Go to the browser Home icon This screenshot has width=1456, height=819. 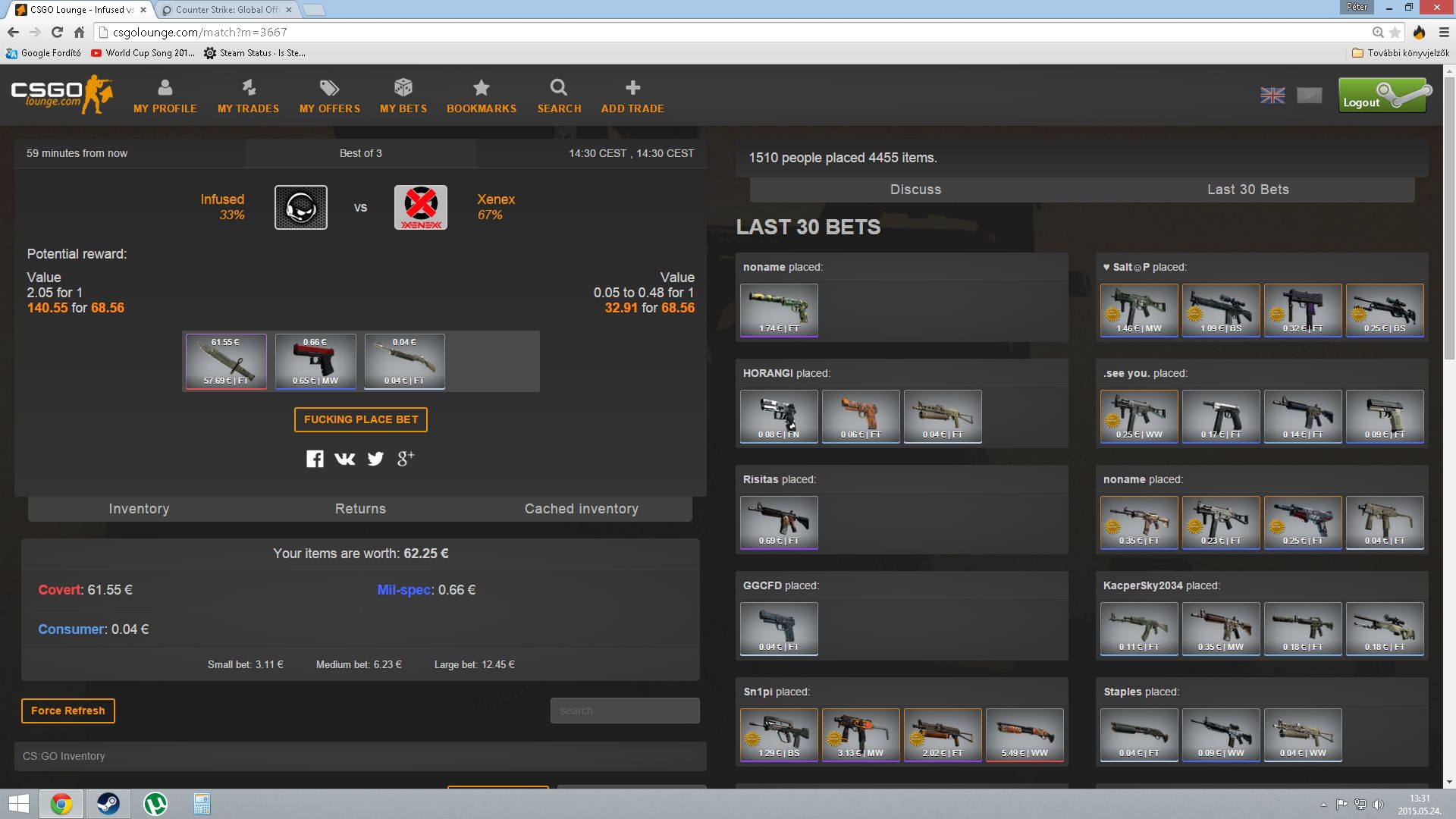pyautogui.click(x=79, y=32)
